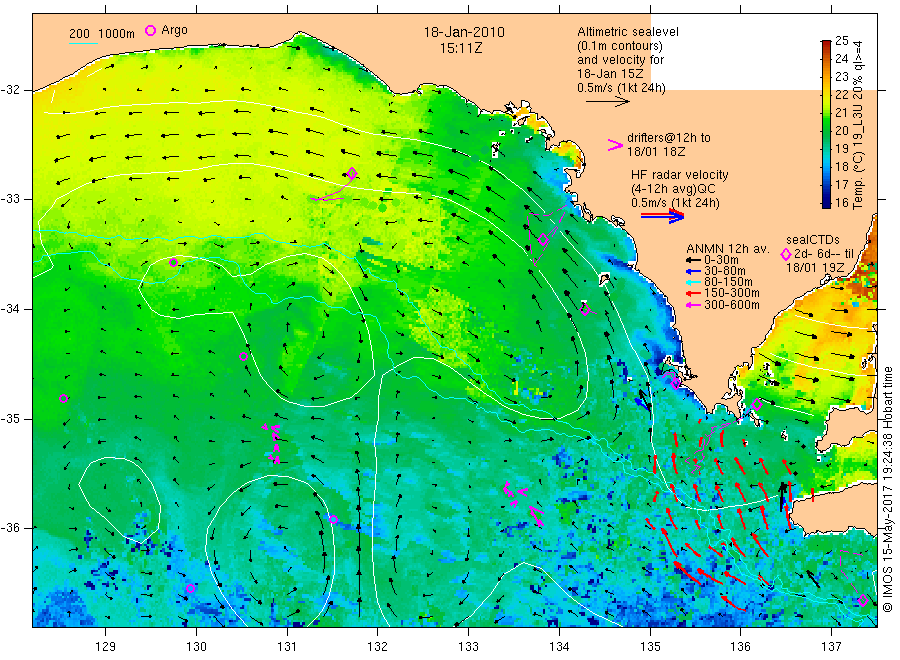
Task: Click seal CTD diamond near 136.2E 34.9S
Action: tap(757, 405)
